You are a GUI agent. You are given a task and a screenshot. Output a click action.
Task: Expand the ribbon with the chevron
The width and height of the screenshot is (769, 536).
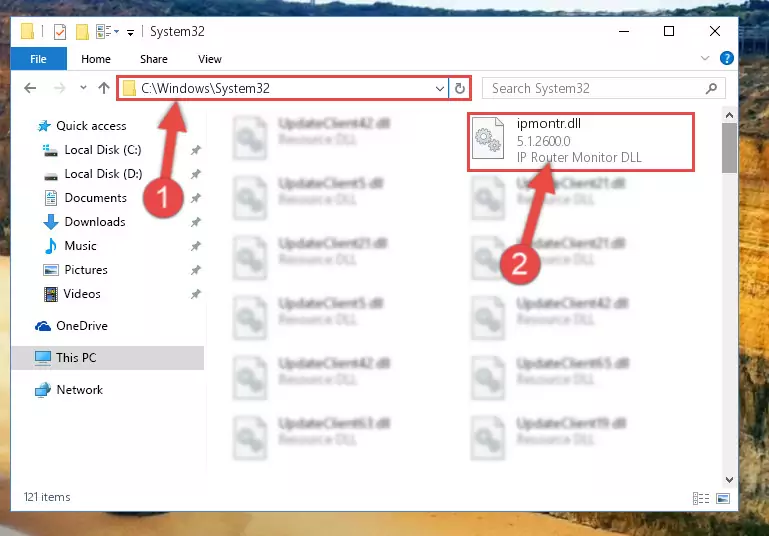click(705, 58)
